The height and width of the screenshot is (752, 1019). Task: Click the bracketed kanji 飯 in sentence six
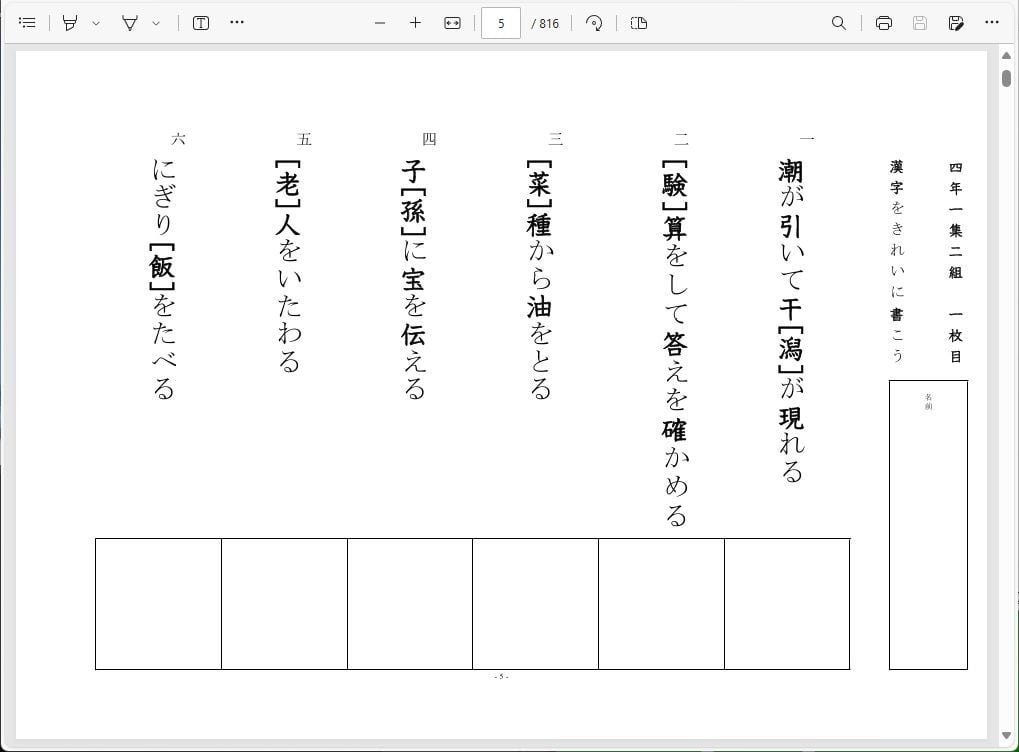click(x=162, y=266)
